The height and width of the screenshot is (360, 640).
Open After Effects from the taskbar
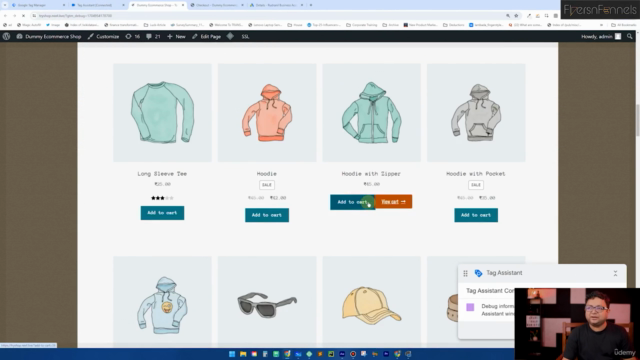point(342,354)
